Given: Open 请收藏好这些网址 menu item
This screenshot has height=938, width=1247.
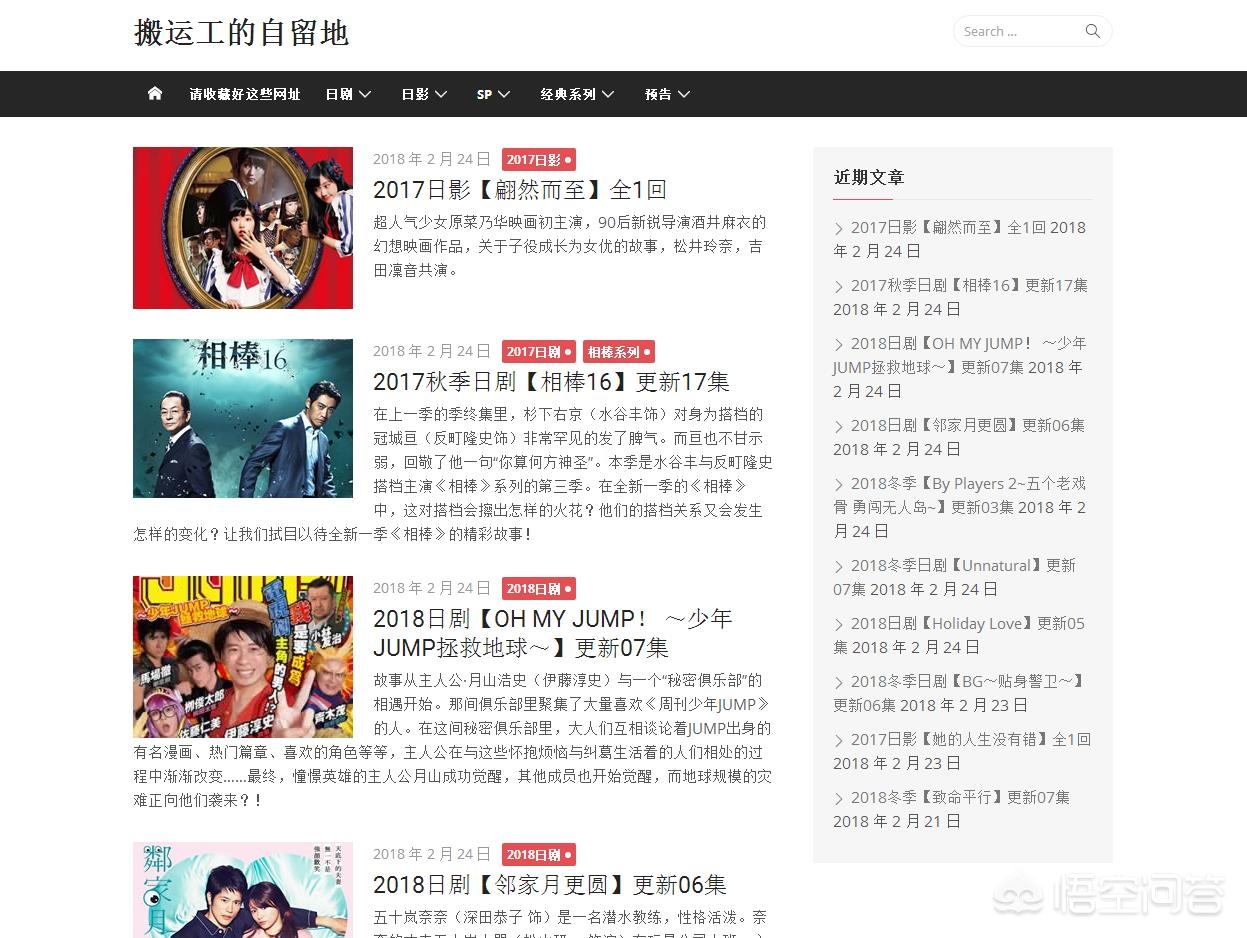Looking at the screenshot, I should (245, 94).
